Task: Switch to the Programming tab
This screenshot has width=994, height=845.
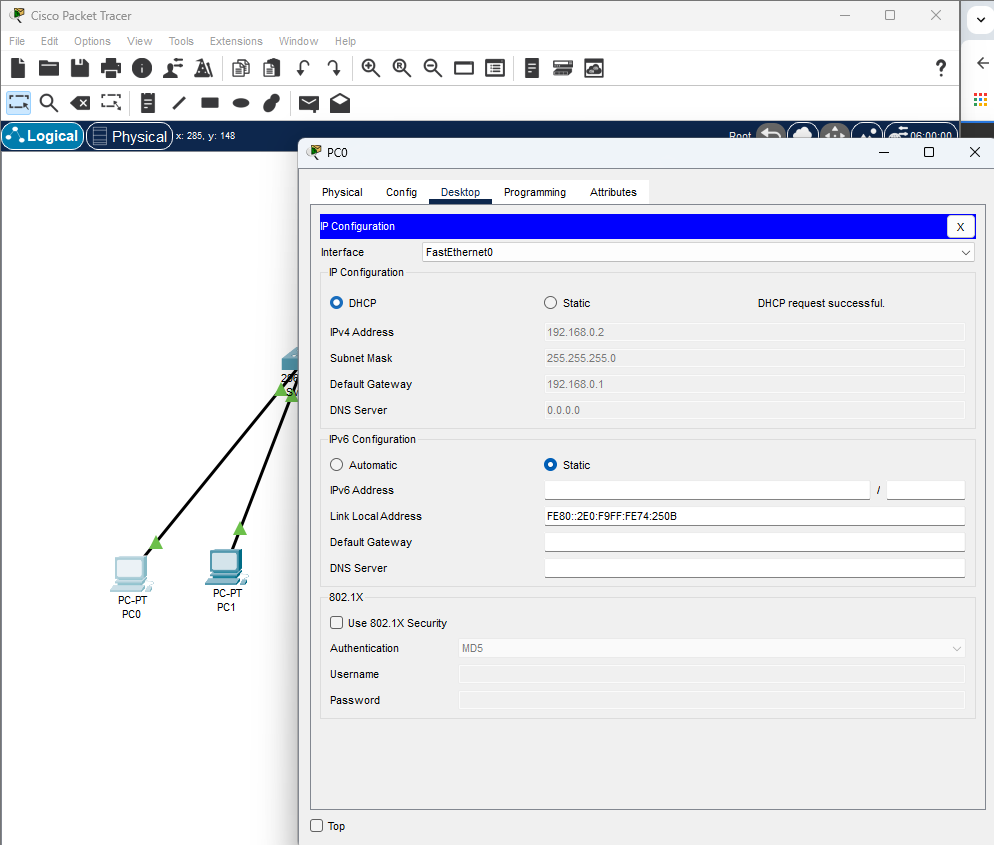Action: 534,192
